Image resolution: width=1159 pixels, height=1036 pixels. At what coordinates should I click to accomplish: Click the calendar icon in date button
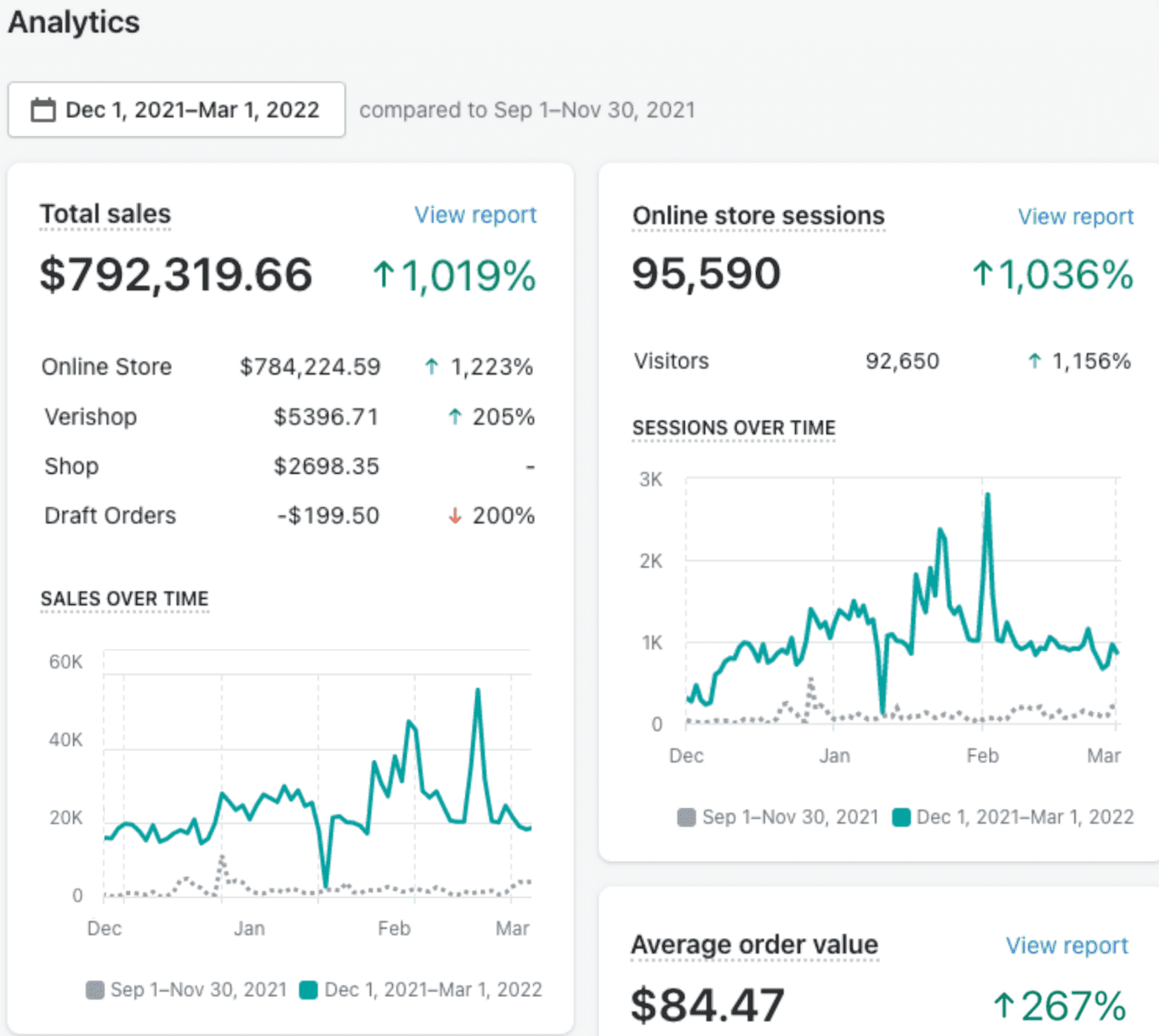pos(43,110)
